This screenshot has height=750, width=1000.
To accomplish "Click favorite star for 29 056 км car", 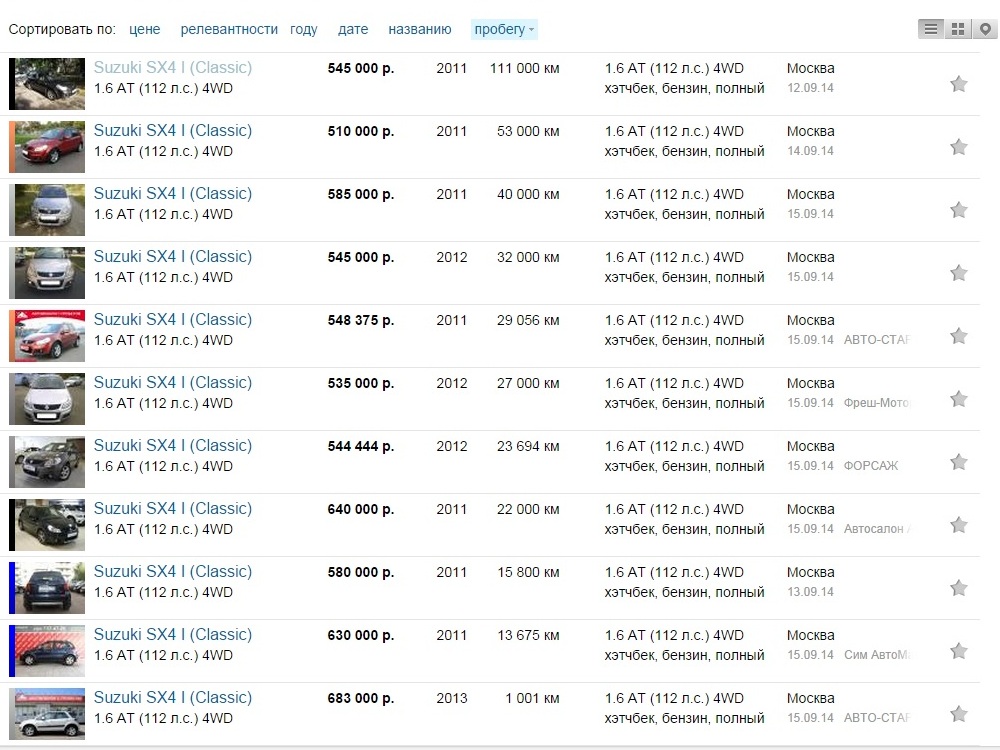I will (x=959, y=336).
